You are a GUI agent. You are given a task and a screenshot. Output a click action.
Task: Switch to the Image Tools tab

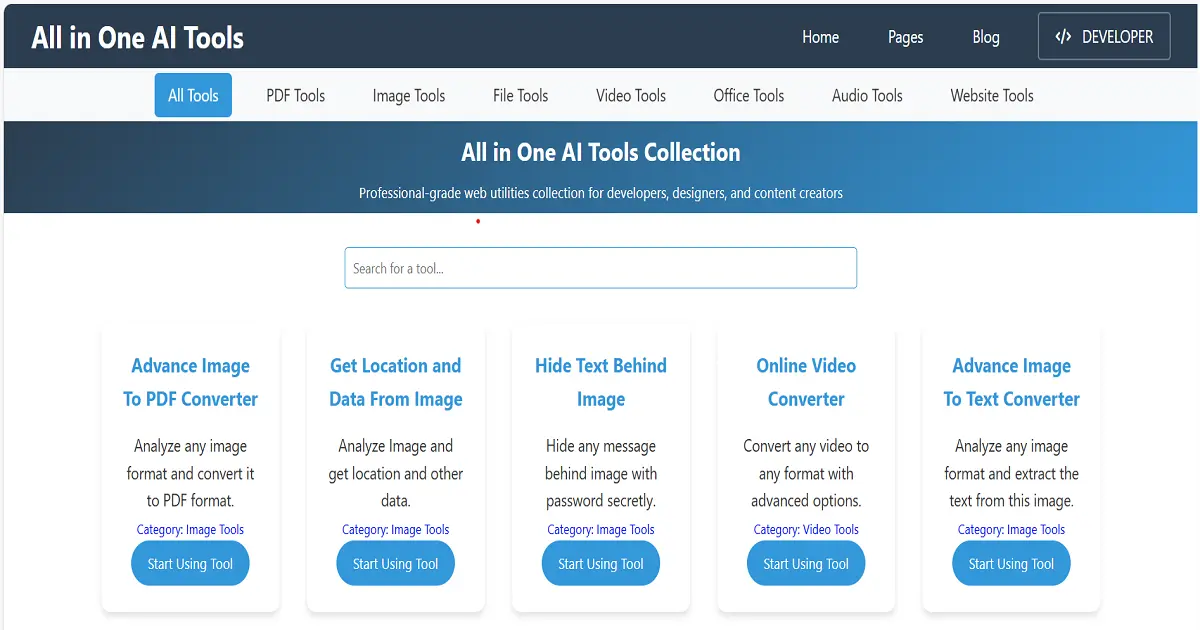point(408,95)
